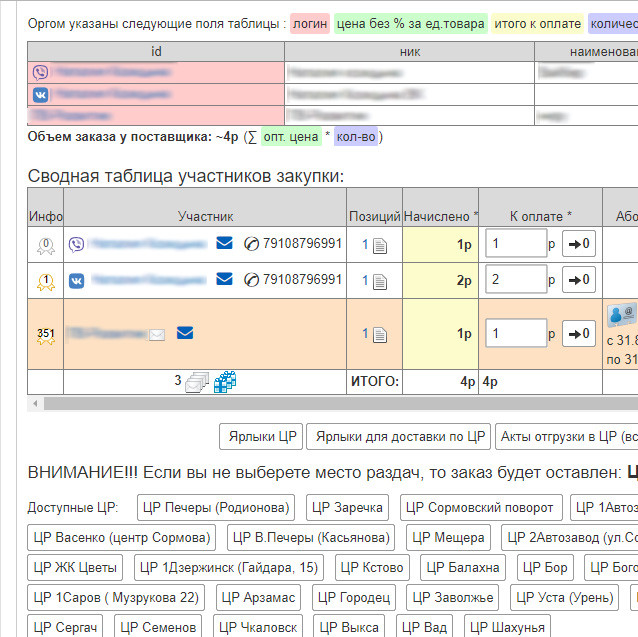Select ЦР Сормовский поворот
The width and height of the screenshot is (638, 637).
point(481,507)
